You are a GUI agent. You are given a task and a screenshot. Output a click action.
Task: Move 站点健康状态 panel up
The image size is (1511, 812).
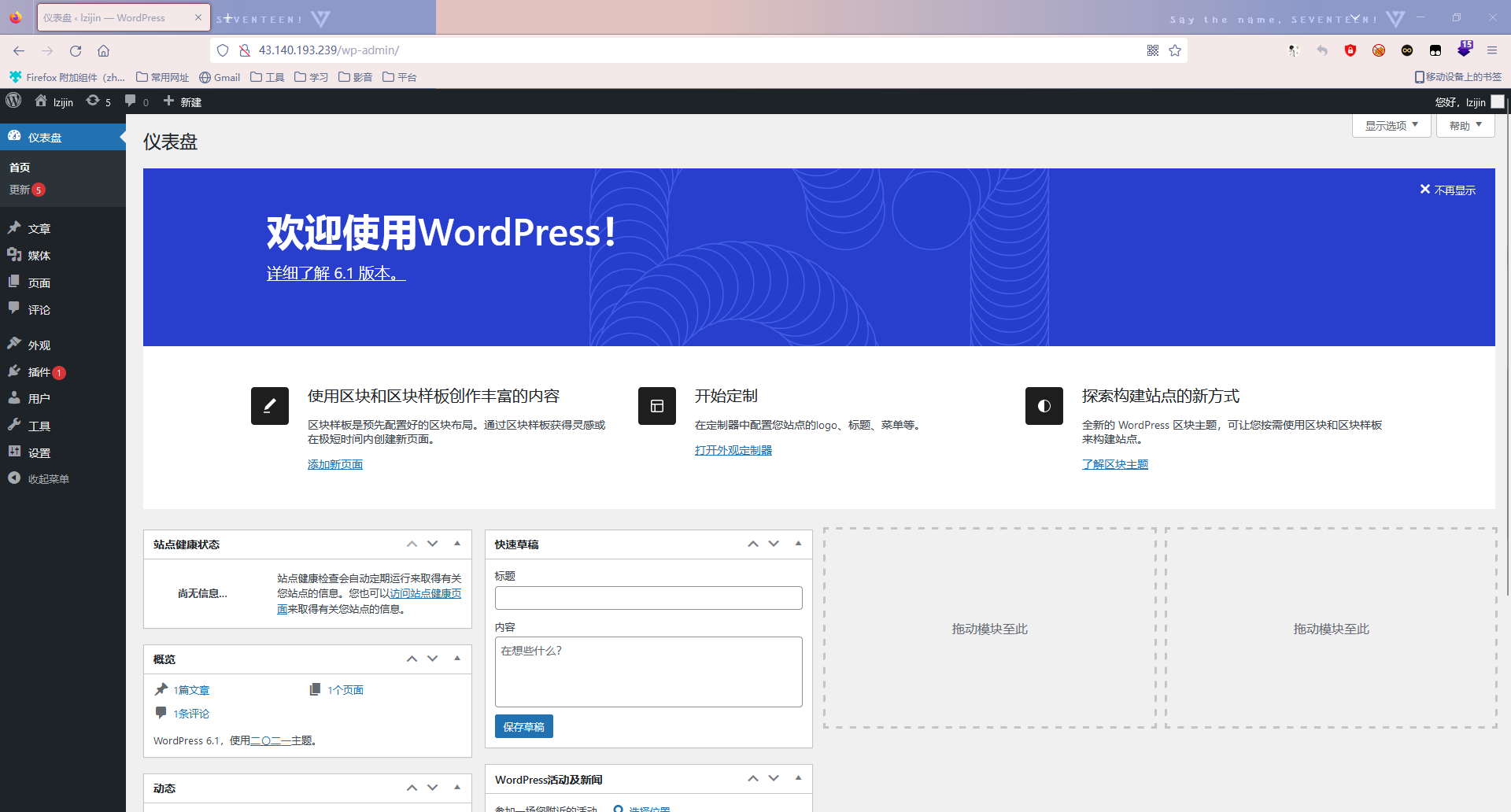tap(412, 544)
